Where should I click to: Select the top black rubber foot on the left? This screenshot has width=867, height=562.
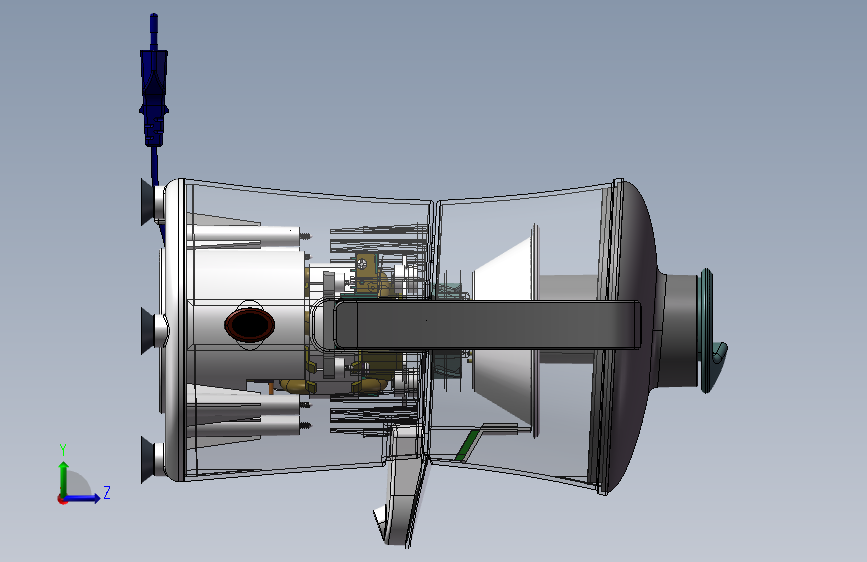(148, 202)
